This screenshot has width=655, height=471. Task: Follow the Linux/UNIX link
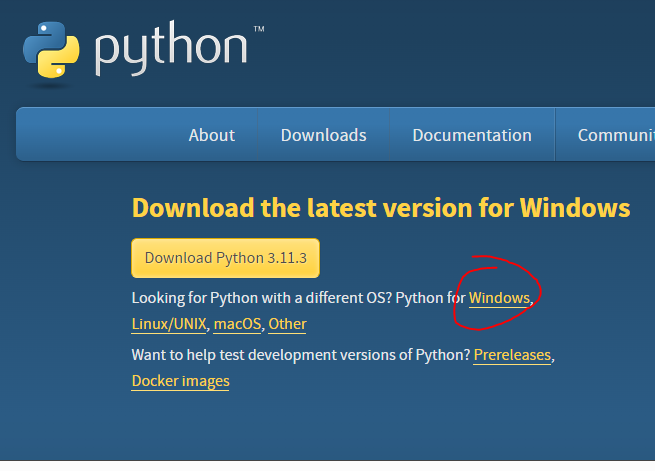(x=169, y=324)
